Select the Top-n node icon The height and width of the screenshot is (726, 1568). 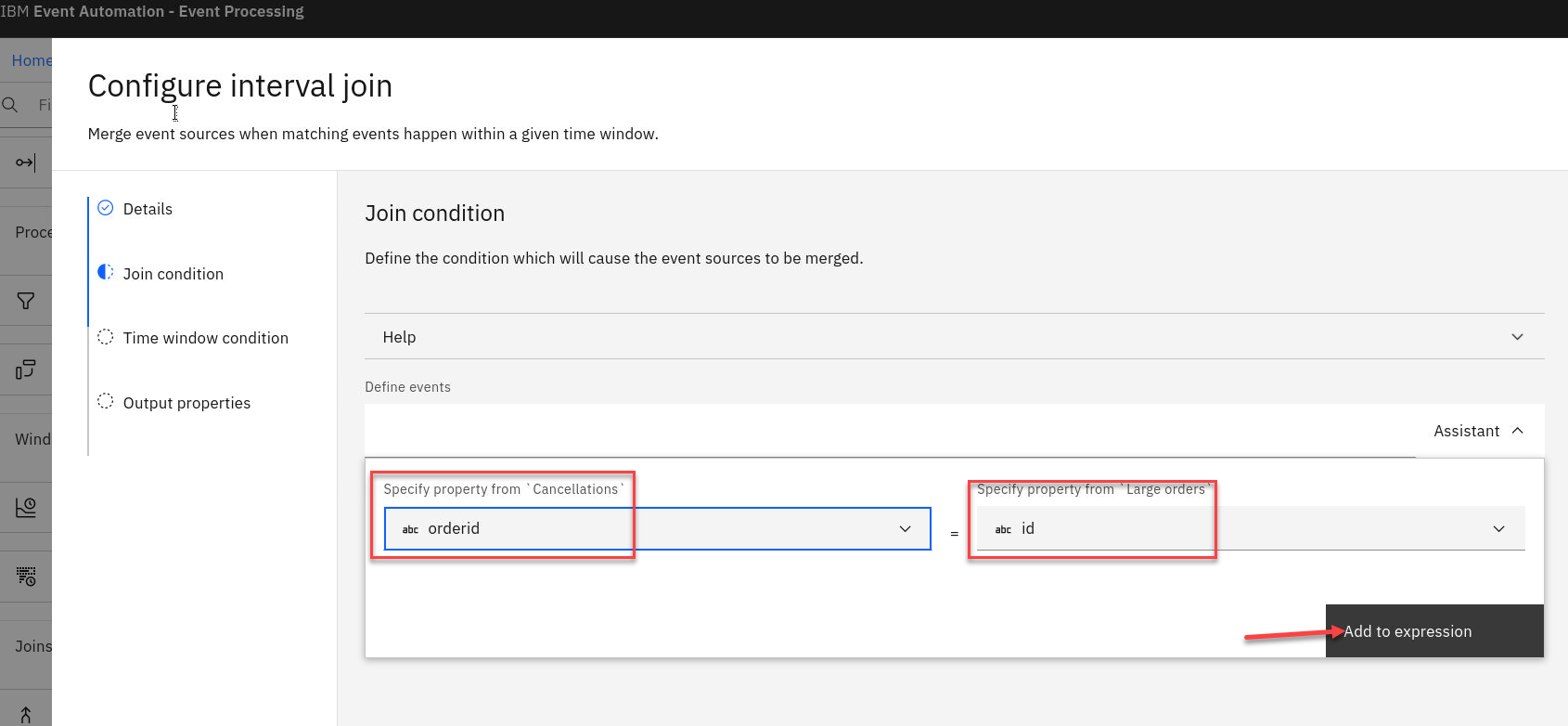coord(25,577)
